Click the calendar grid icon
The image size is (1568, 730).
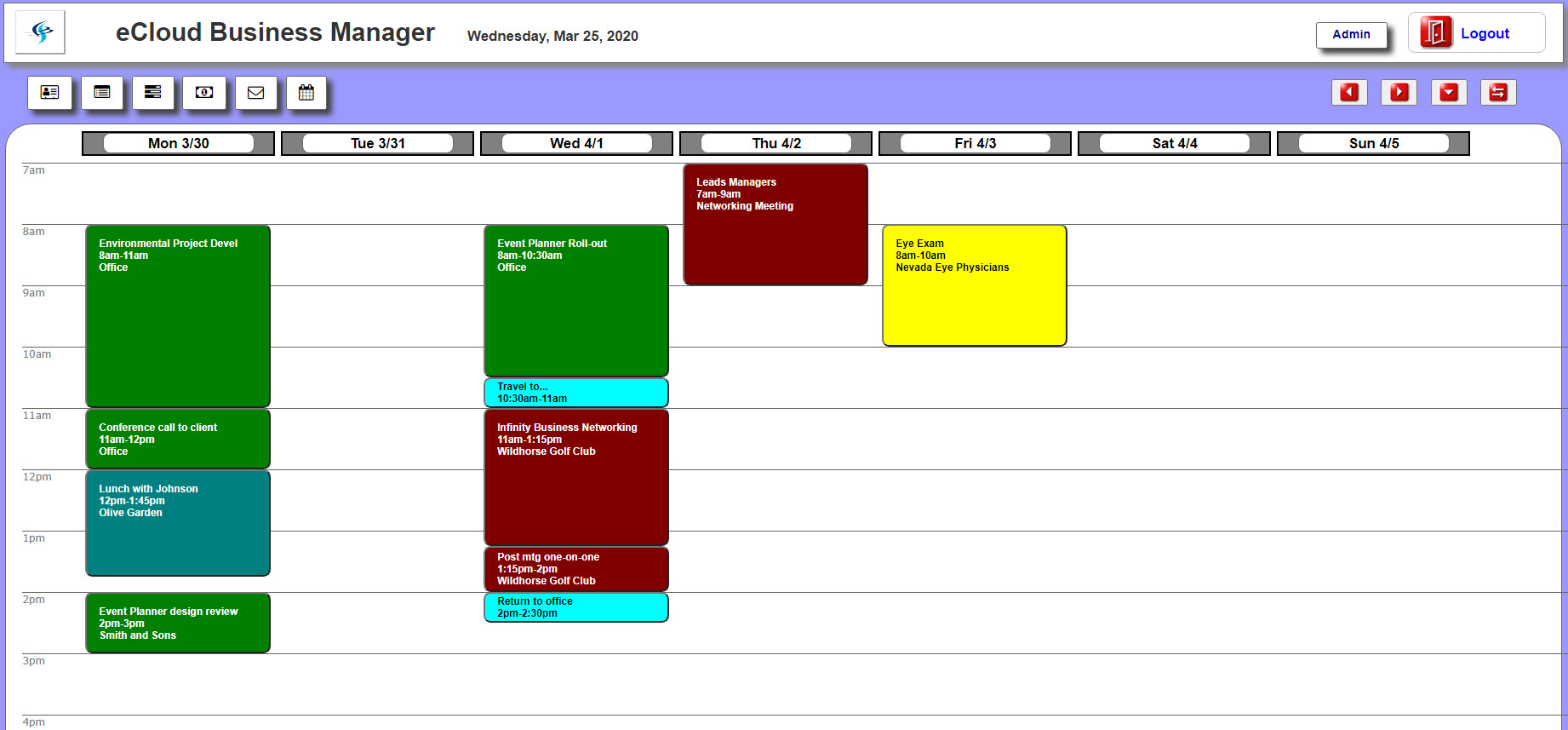[306, 93]
